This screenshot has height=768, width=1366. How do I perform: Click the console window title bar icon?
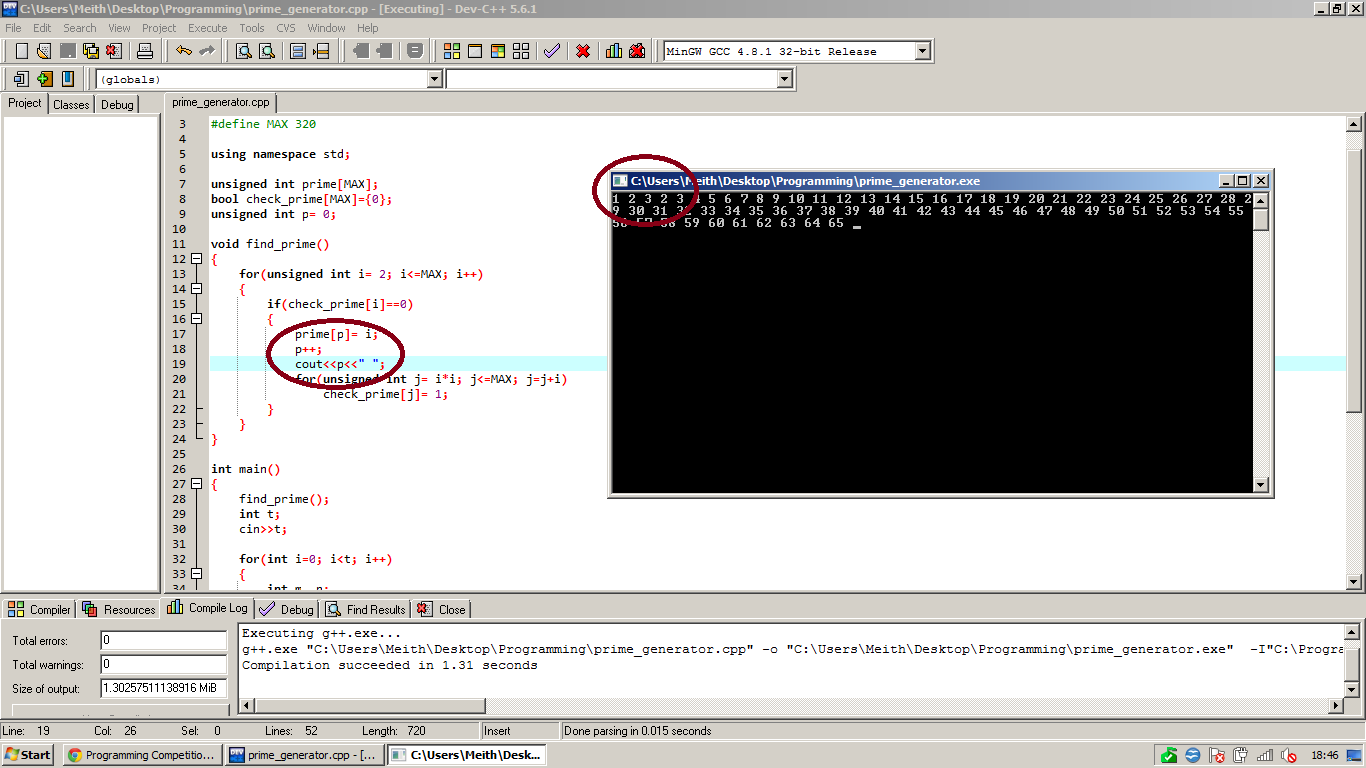click(620, 181)
